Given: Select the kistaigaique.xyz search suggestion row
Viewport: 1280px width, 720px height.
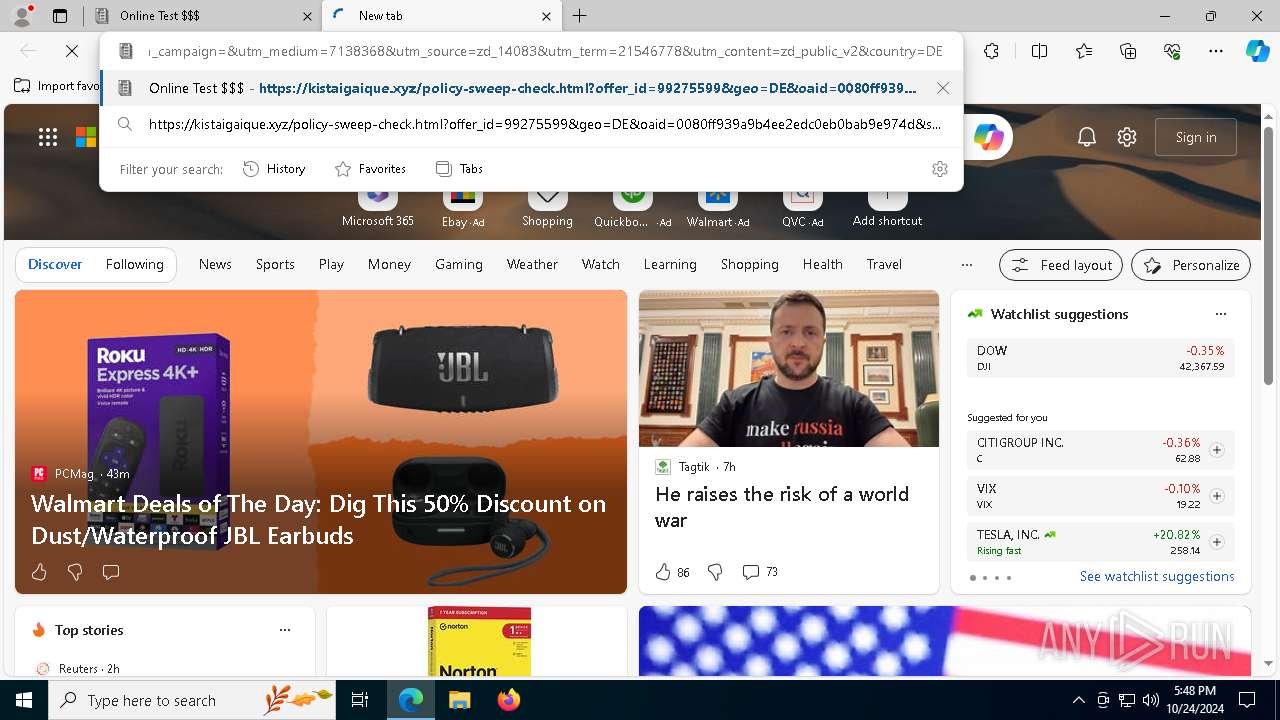Looking at the screenshot, I should 531,125.
